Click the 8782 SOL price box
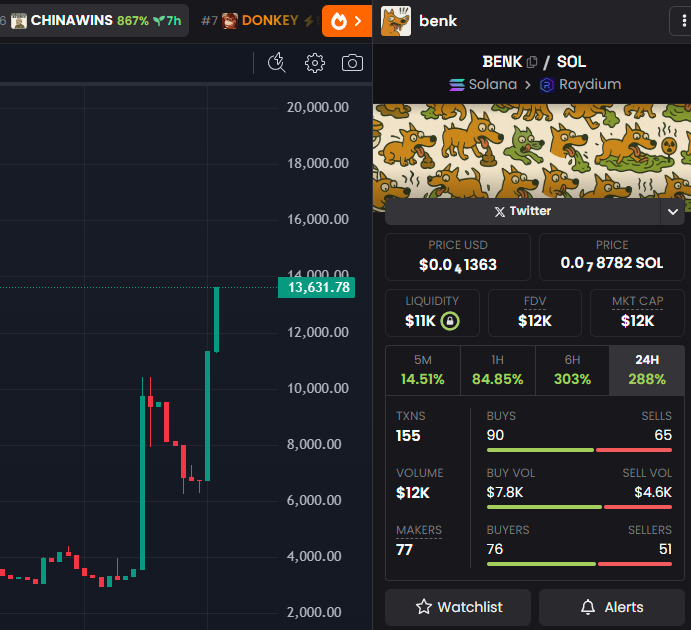 (x=612, y=257)
